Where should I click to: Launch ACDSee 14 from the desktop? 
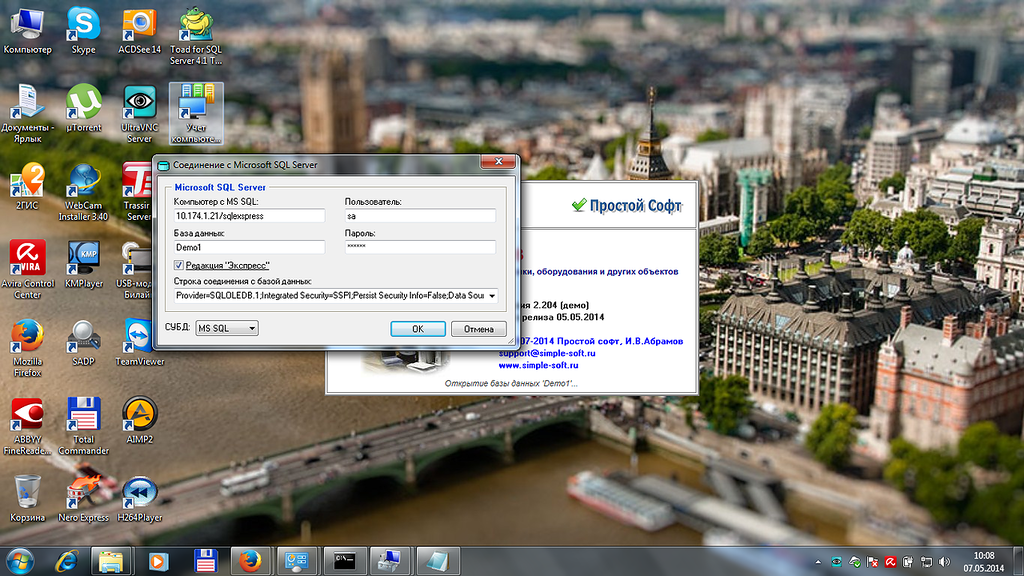139,26
